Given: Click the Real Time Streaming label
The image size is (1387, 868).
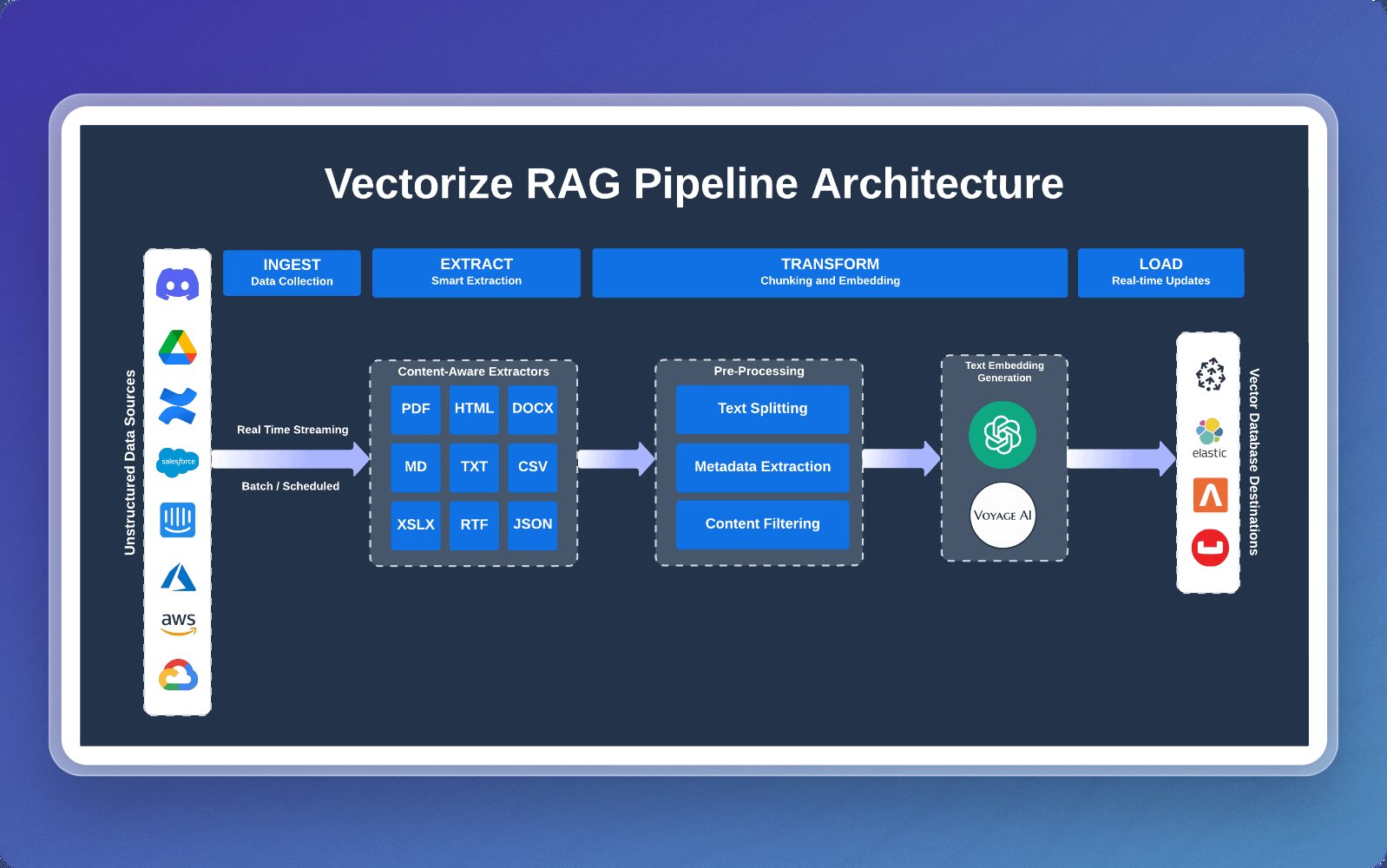Looking at the screenshot, I should pos(293,430).
